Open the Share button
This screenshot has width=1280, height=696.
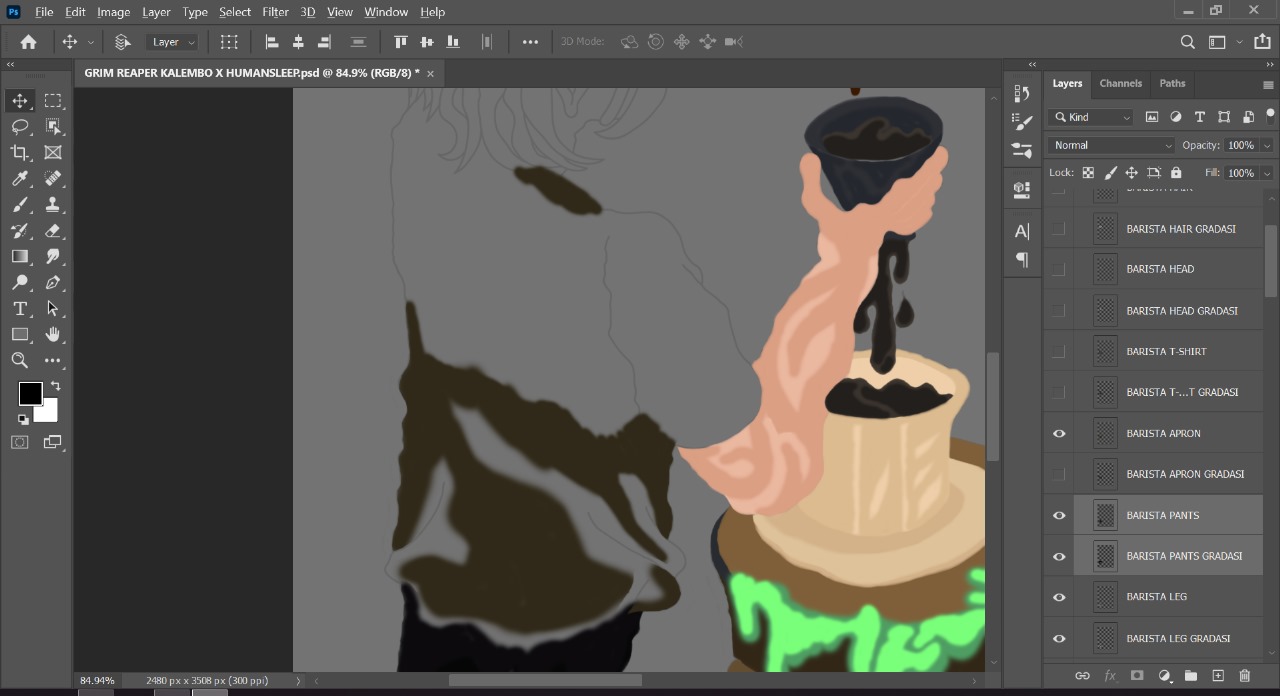tap(1262, 42)
